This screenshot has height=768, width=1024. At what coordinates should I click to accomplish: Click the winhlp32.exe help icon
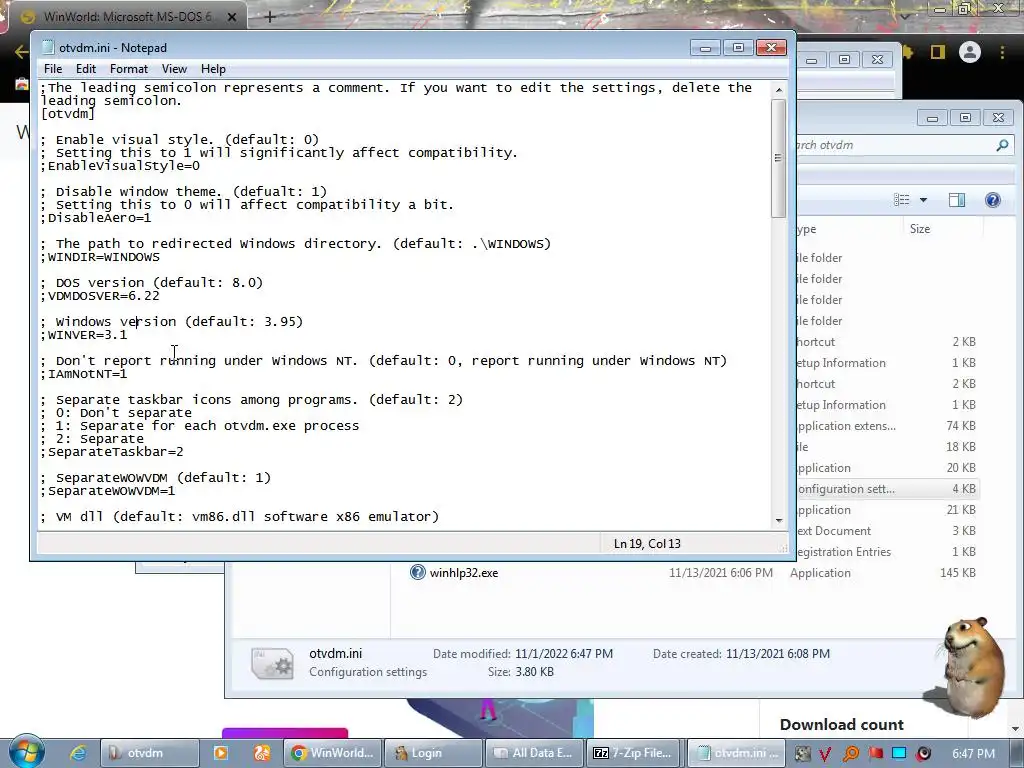[x=417, y=572]
